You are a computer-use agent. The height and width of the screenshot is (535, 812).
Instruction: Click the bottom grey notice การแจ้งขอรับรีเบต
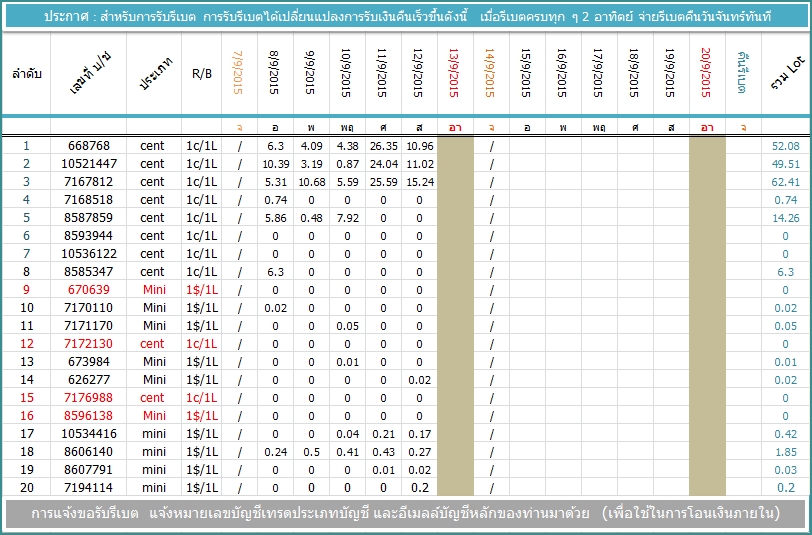405,513
